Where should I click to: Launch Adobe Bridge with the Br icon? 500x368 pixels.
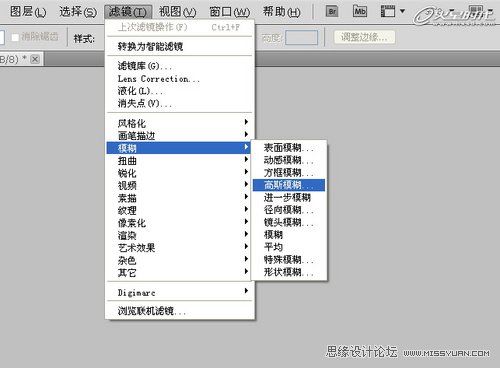point(332,12)
